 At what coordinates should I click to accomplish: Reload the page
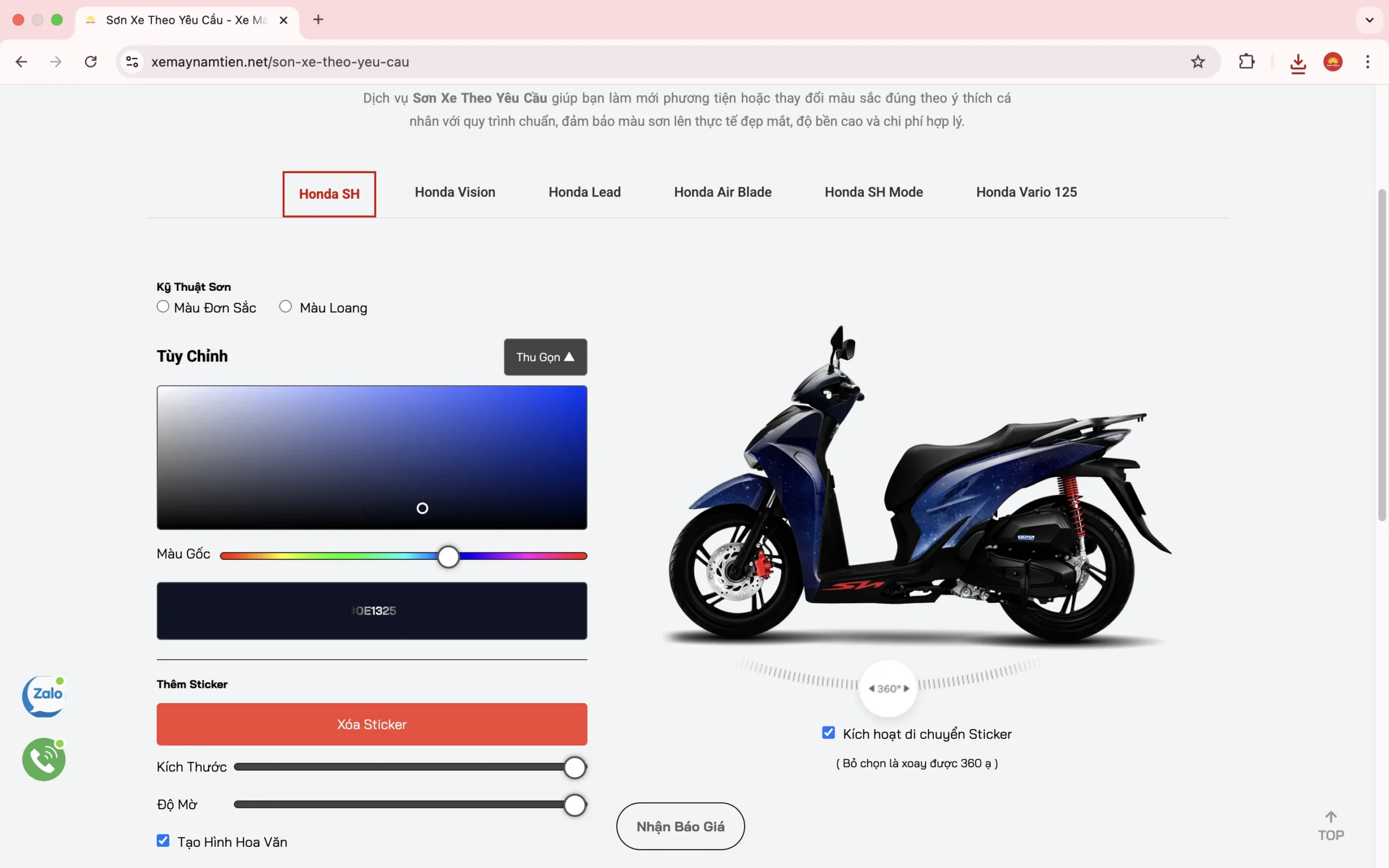(91, 61)
